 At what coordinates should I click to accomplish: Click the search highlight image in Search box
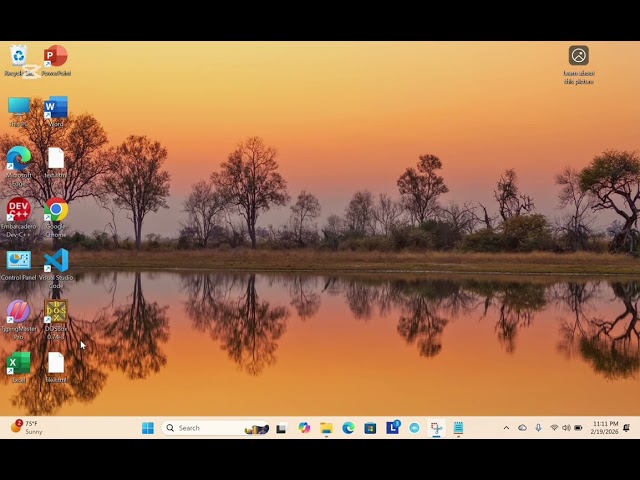point(257,429)
